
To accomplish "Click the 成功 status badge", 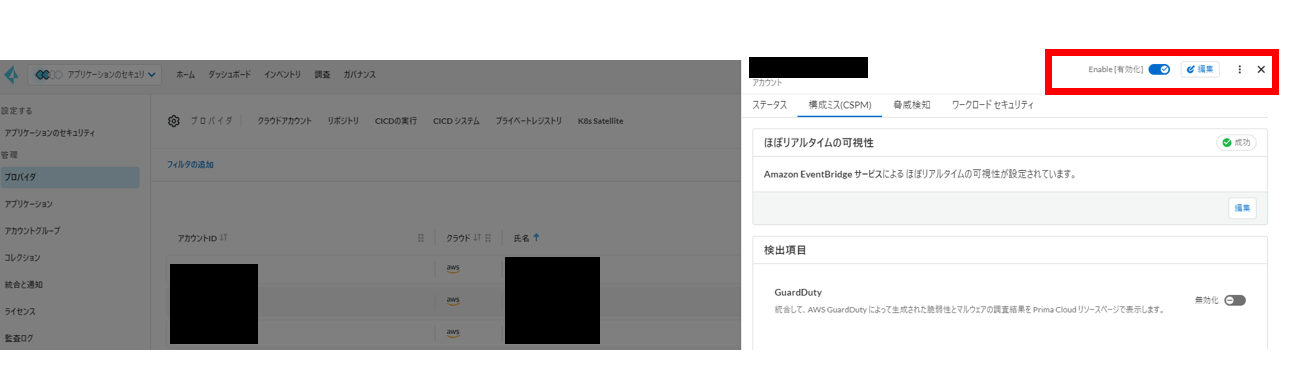I will point(1236,143).
